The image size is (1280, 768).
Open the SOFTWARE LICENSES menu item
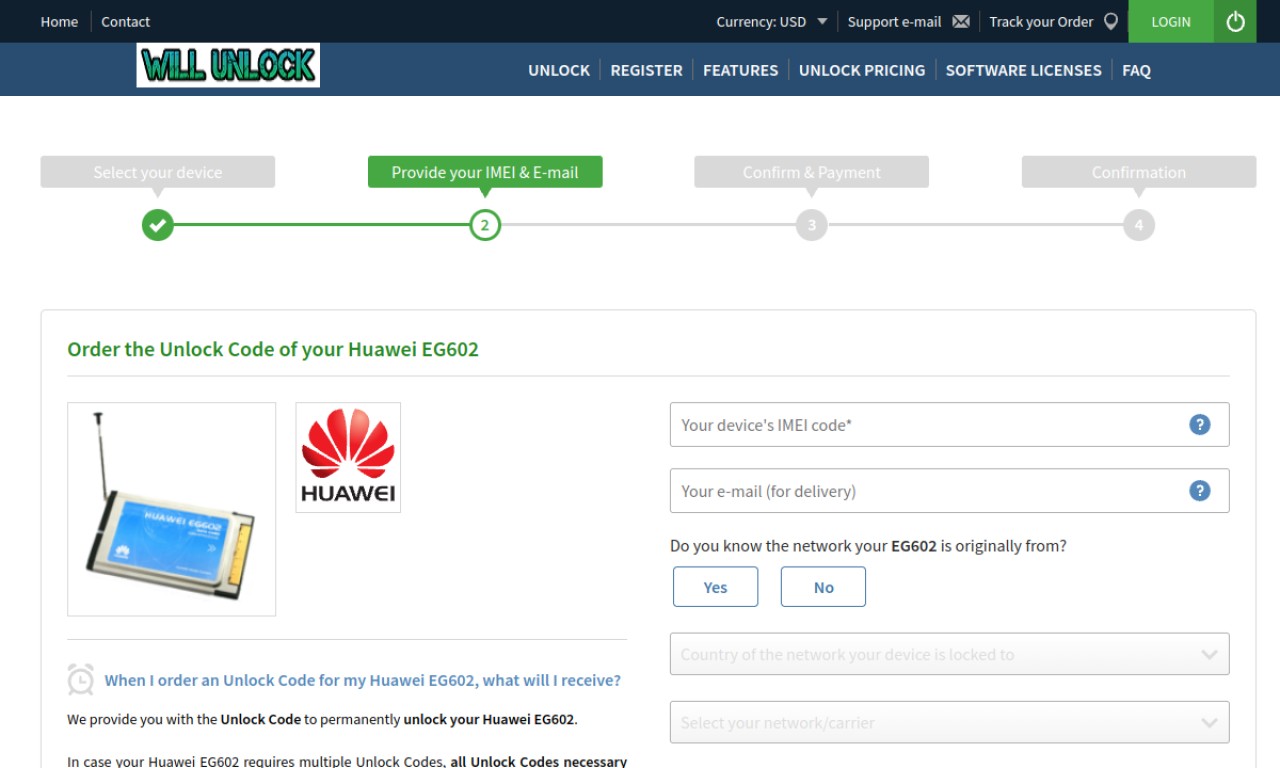(x=1023, y=70)
